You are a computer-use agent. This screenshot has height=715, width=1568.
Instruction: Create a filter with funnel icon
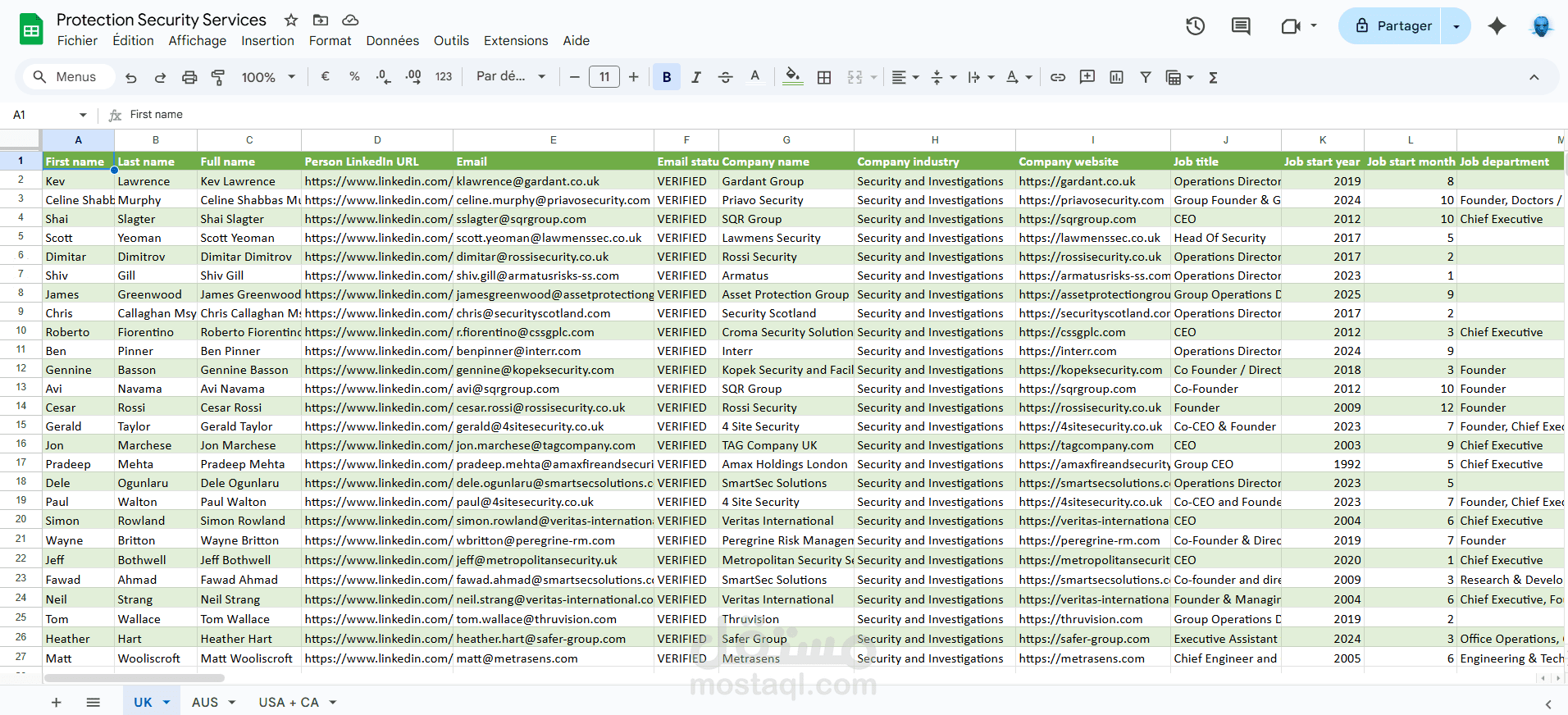coord(1146,77)
